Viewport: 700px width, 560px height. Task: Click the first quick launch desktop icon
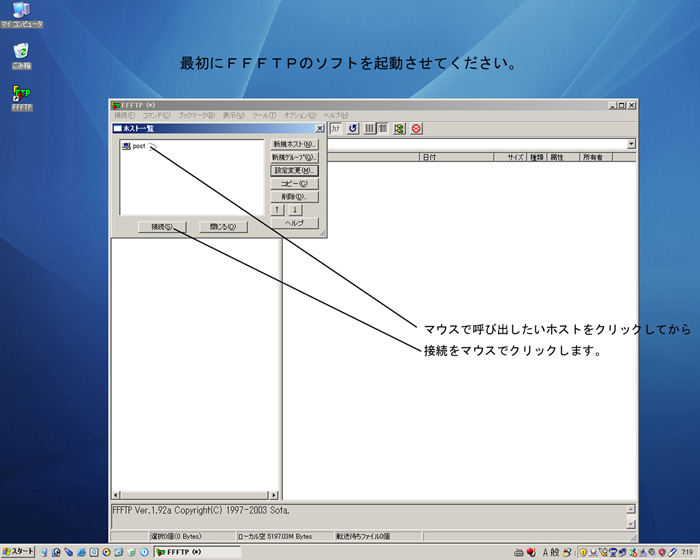[x=44, y=552]
